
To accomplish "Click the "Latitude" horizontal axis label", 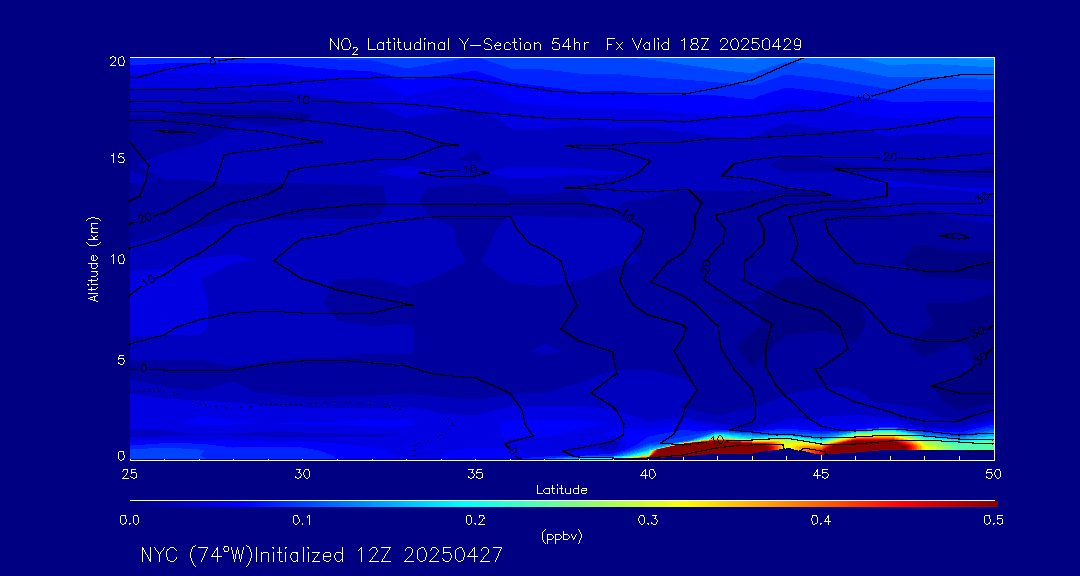I will click(561, 491).
